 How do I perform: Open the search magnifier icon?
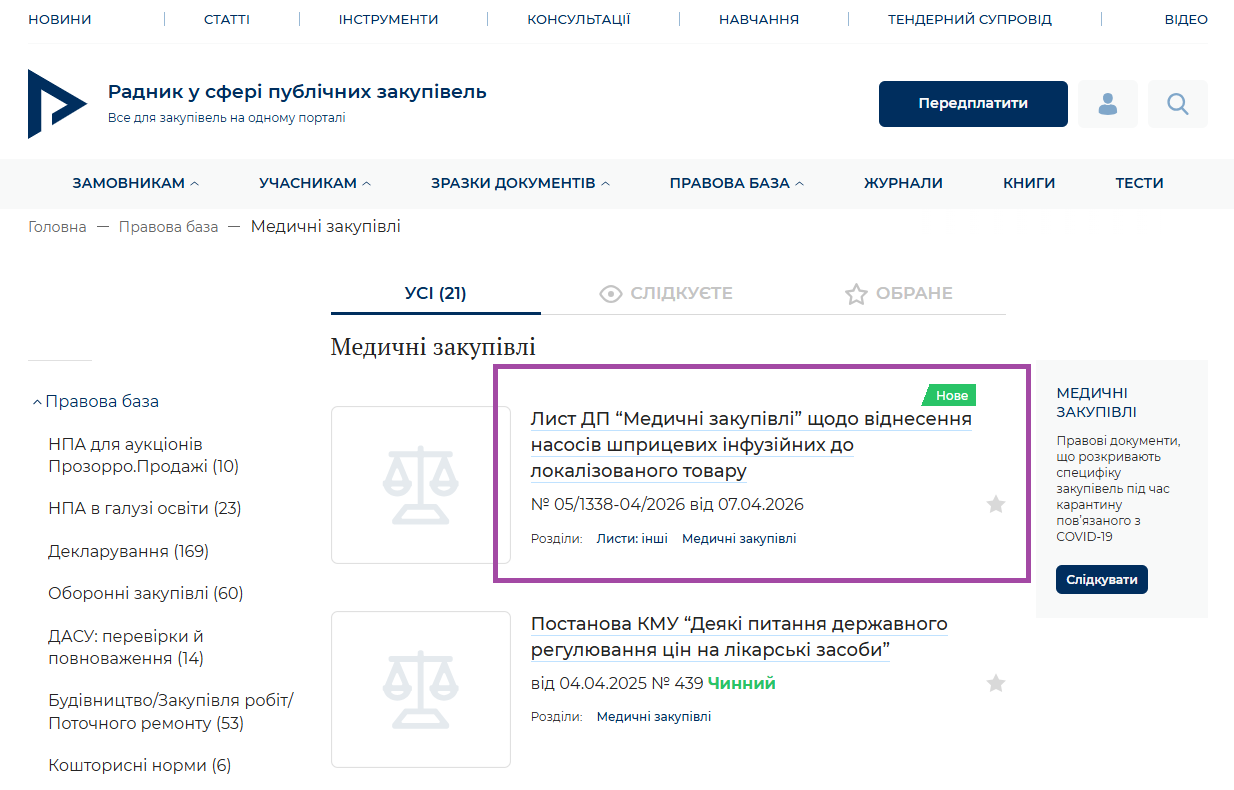coord(1177,104)
